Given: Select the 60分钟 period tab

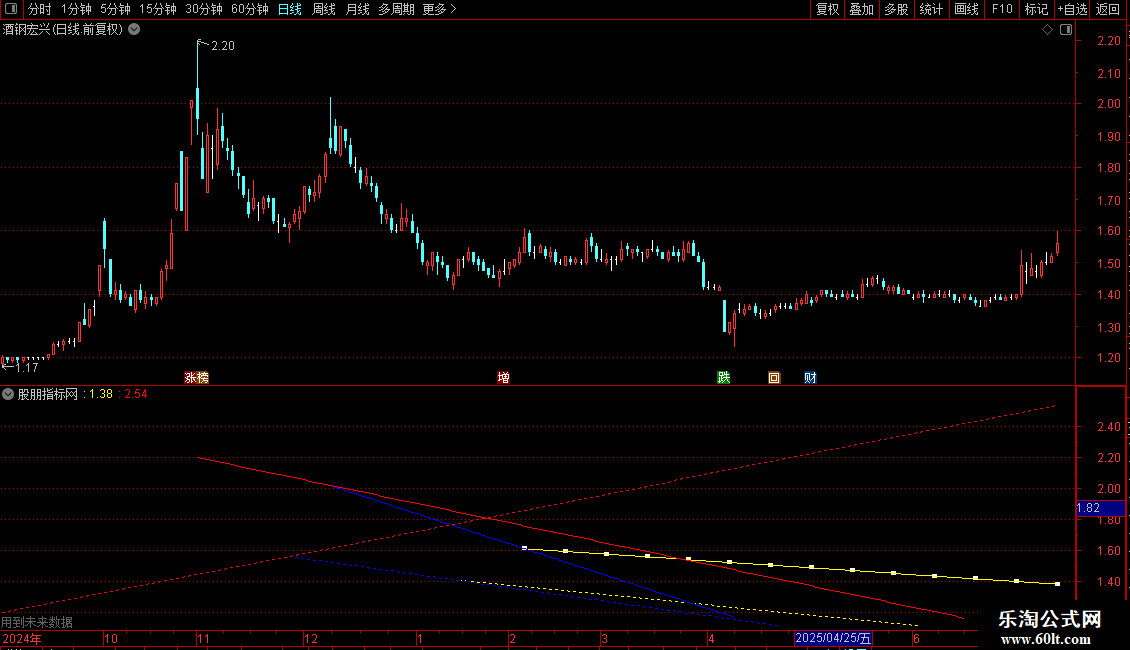Looking at the screenshot, I should pos(250,9).
